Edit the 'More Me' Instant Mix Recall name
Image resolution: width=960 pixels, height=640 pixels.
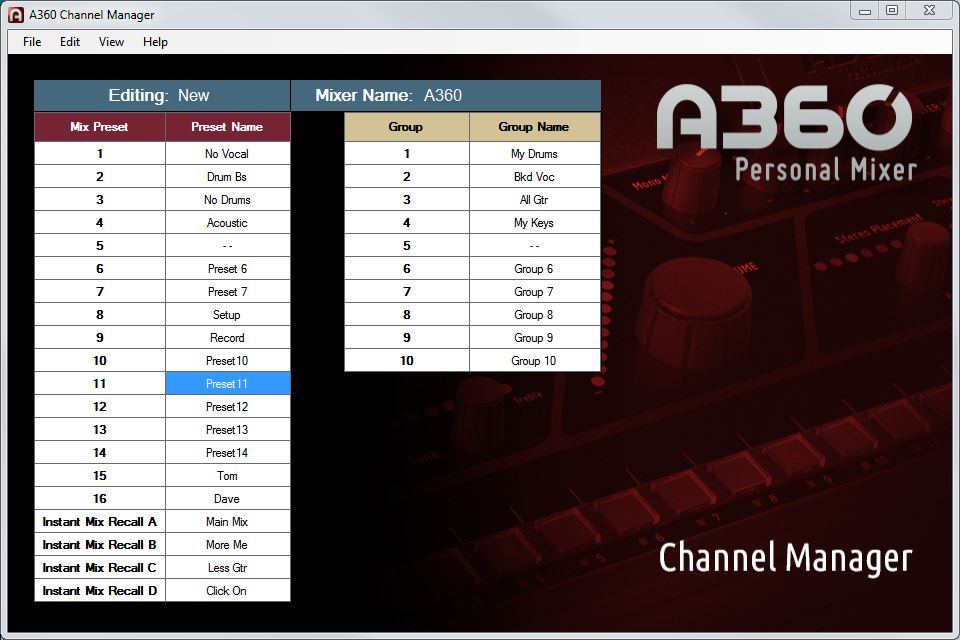tap(228, 544)
